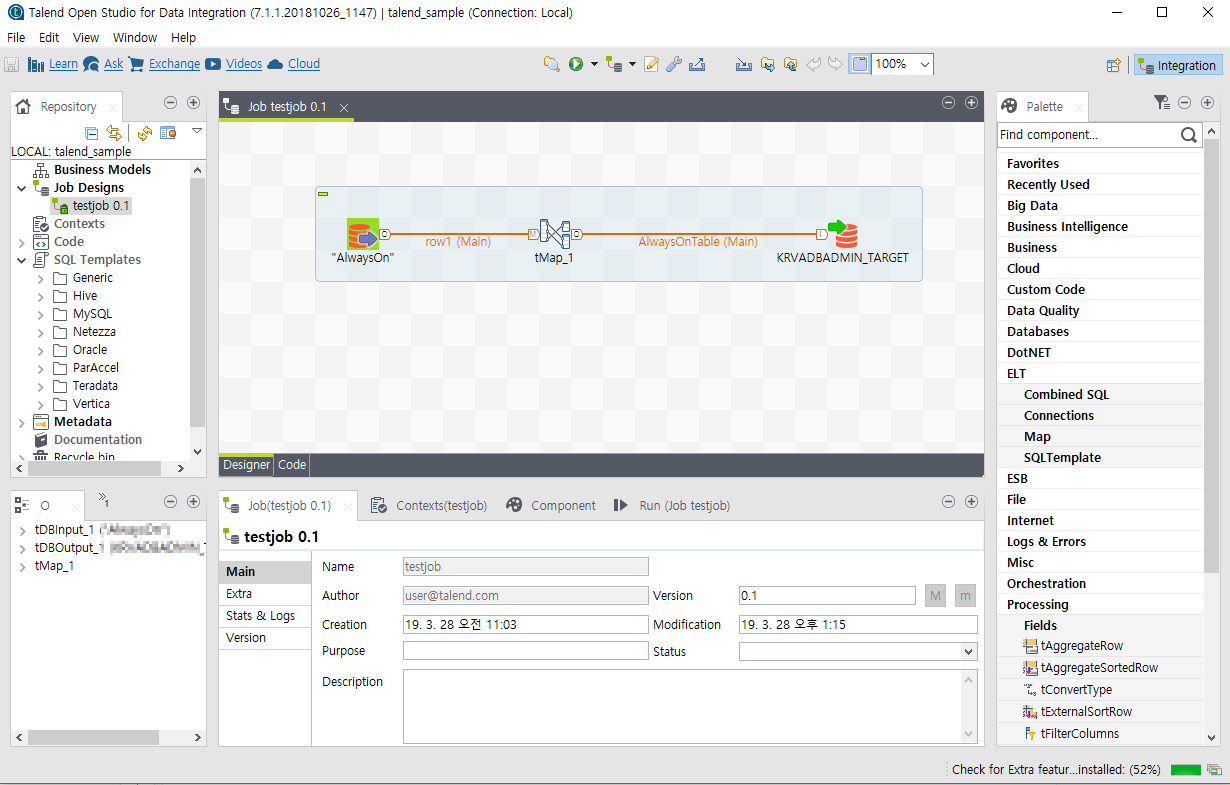Expand the SQL Templates MySQL folder
This screenshot has width=1230, height=785.
[41, 314]
